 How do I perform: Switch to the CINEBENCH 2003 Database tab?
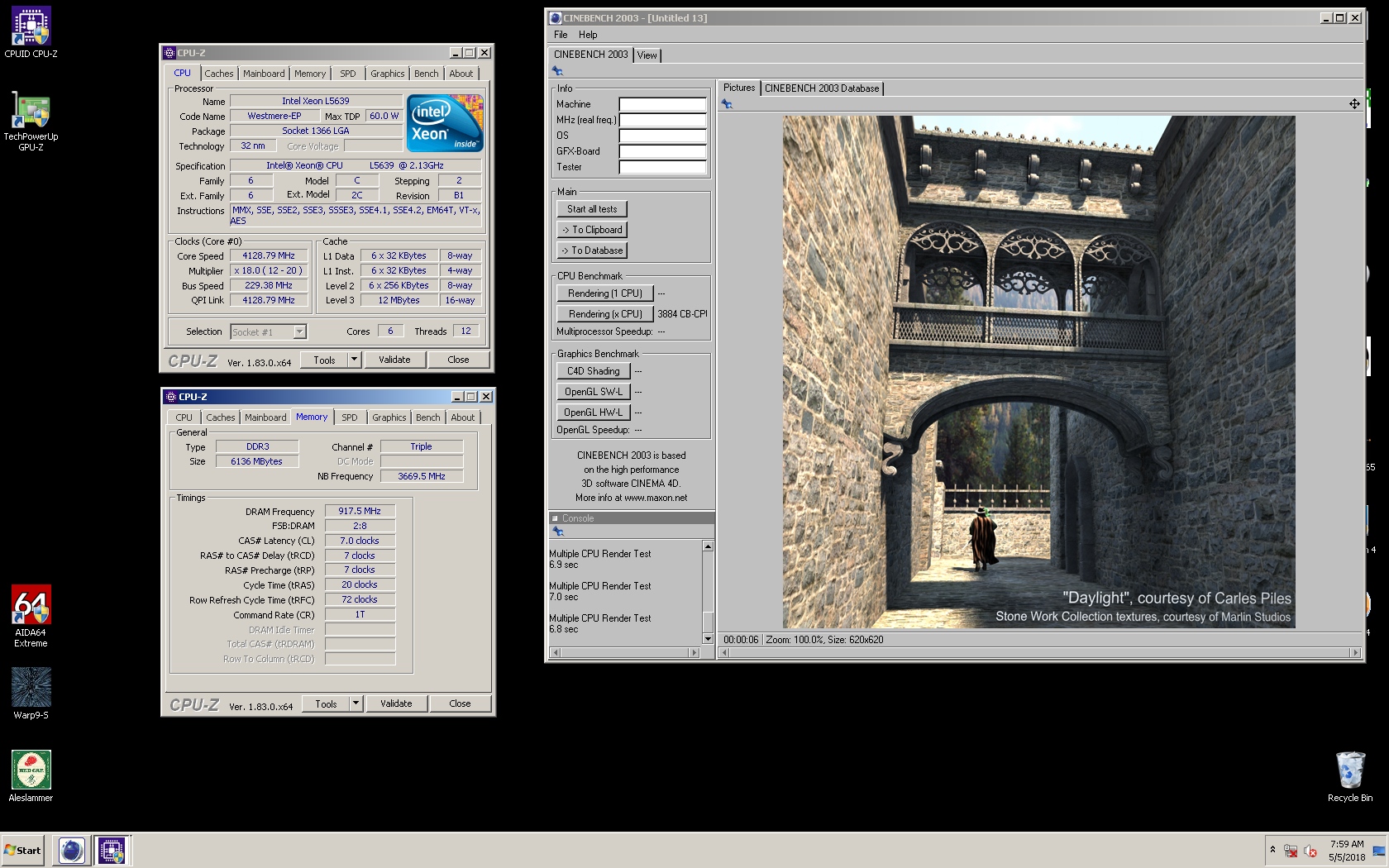coord(822,88)
